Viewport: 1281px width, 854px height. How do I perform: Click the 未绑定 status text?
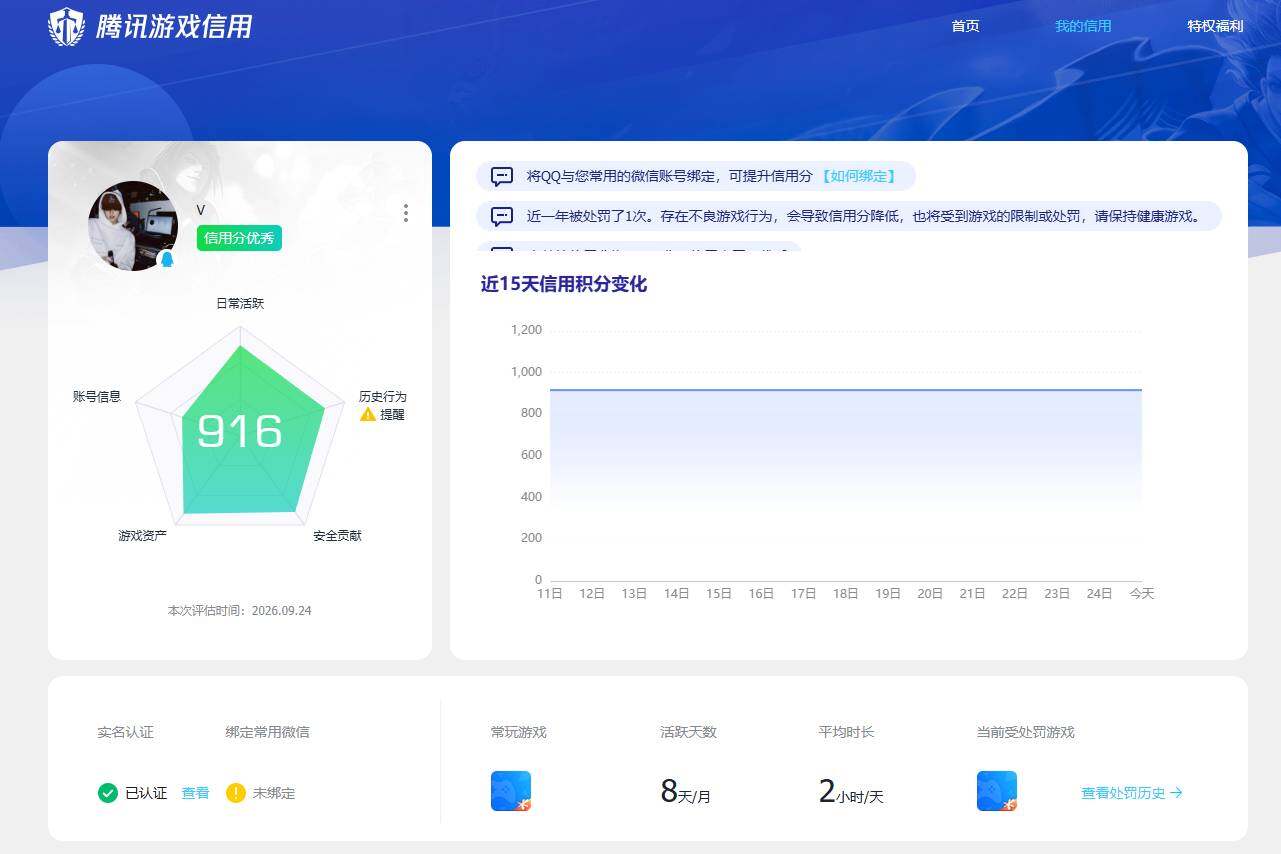pos(273,793)
